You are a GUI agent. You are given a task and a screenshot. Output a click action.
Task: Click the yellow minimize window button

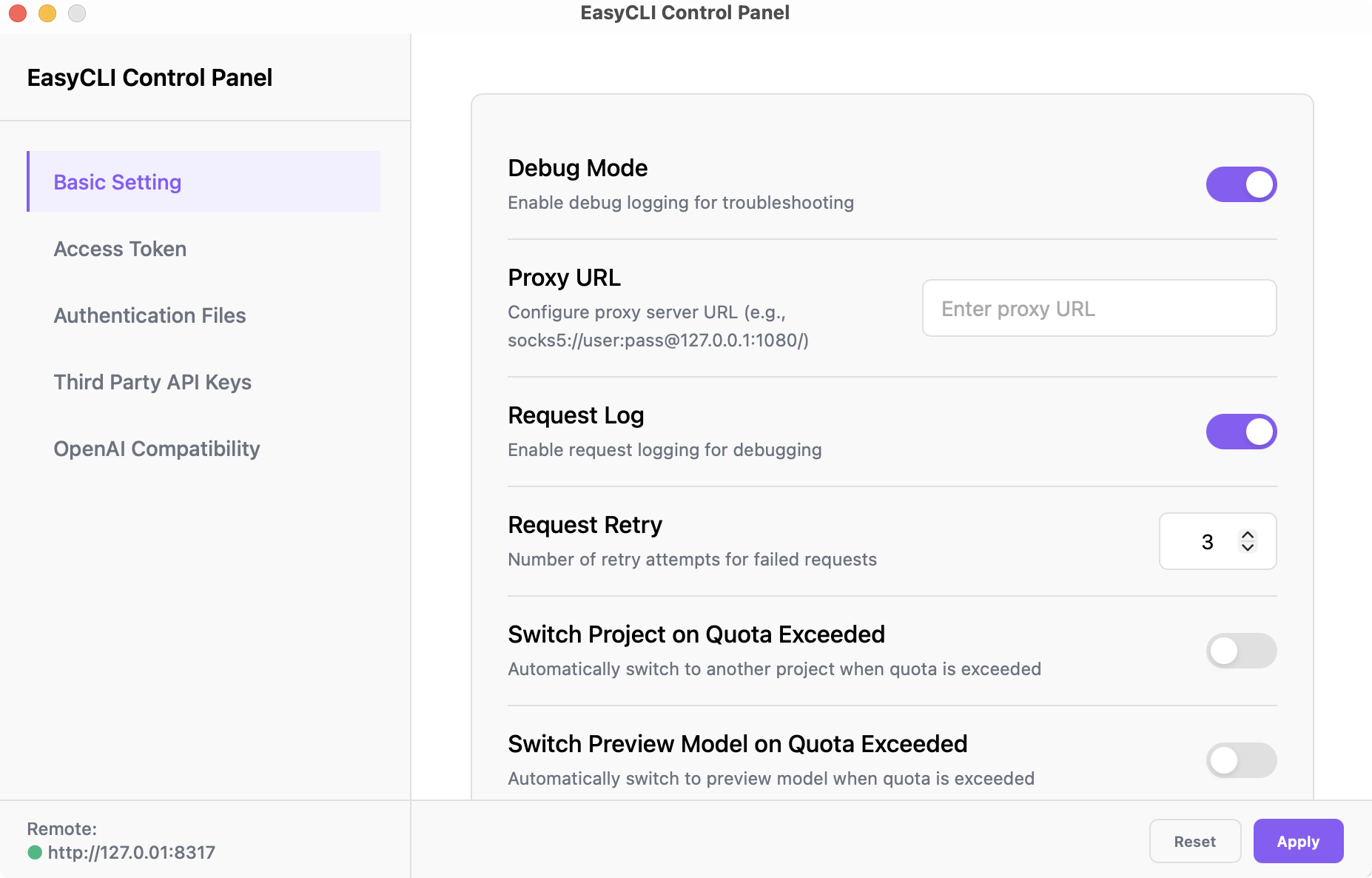pyautogui.click(x=47, y=13)
